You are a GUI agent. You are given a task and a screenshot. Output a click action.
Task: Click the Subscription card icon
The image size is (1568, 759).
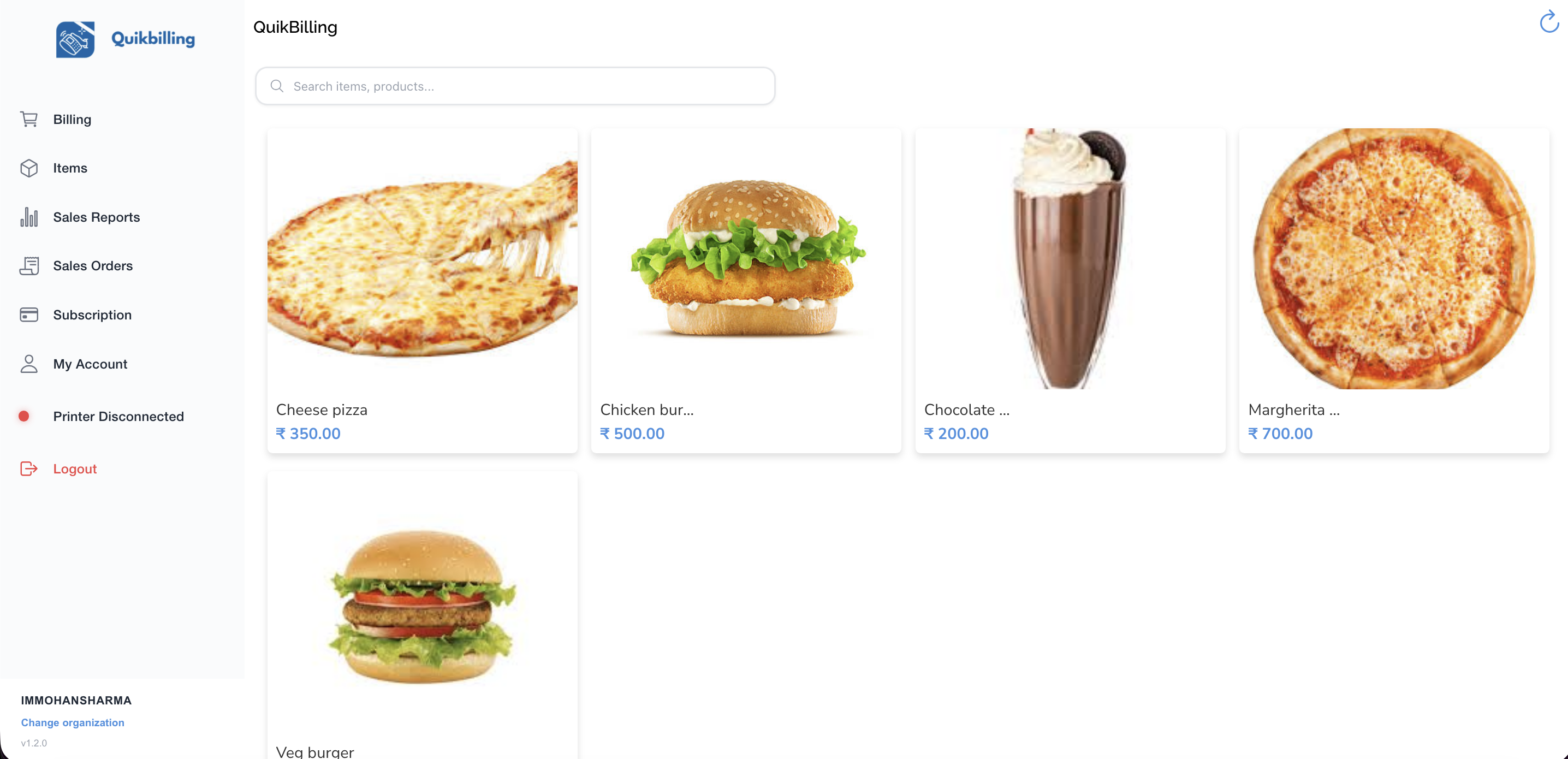(x=28, y=315)
